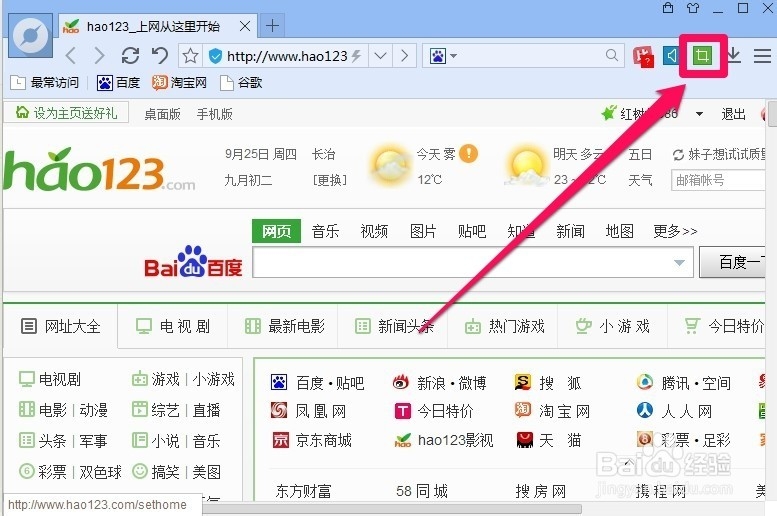Open the hamburger main menu
This screenshot has height=516, width=777.
coord(762,56)
